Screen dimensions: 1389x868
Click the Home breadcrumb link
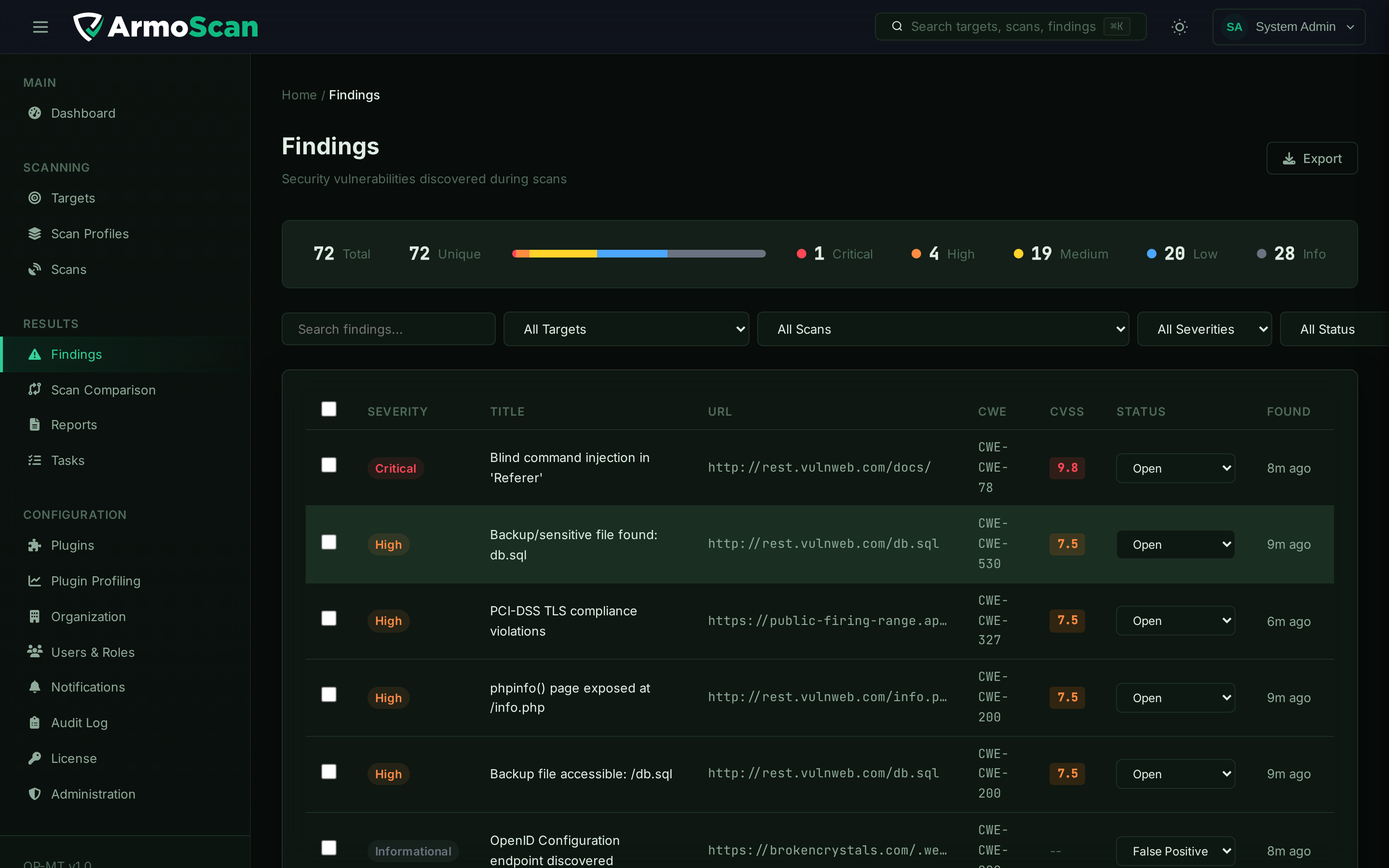[x=299, y=95]
